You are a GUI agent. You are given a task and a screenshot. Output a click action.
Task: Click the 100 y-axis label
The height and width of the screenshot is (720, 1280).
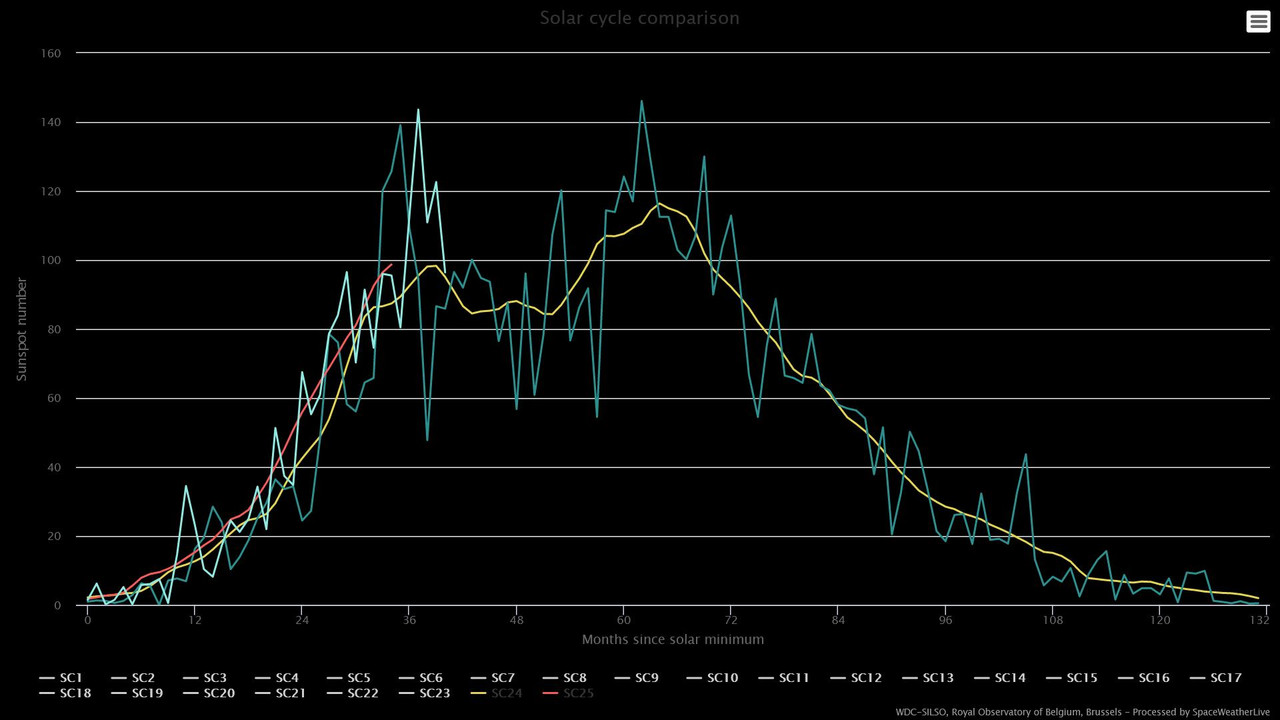pos(50,260)
